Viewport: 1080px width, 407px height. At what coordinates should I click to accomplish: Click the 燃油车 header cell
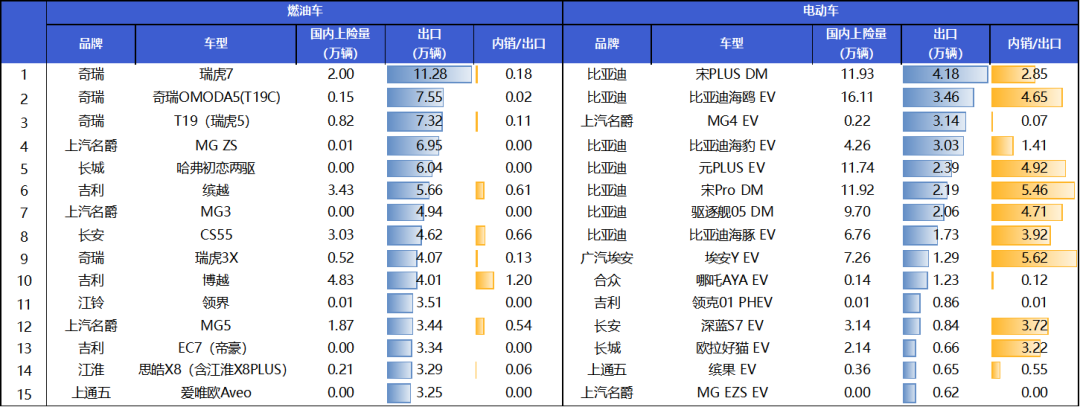[304, 12]
